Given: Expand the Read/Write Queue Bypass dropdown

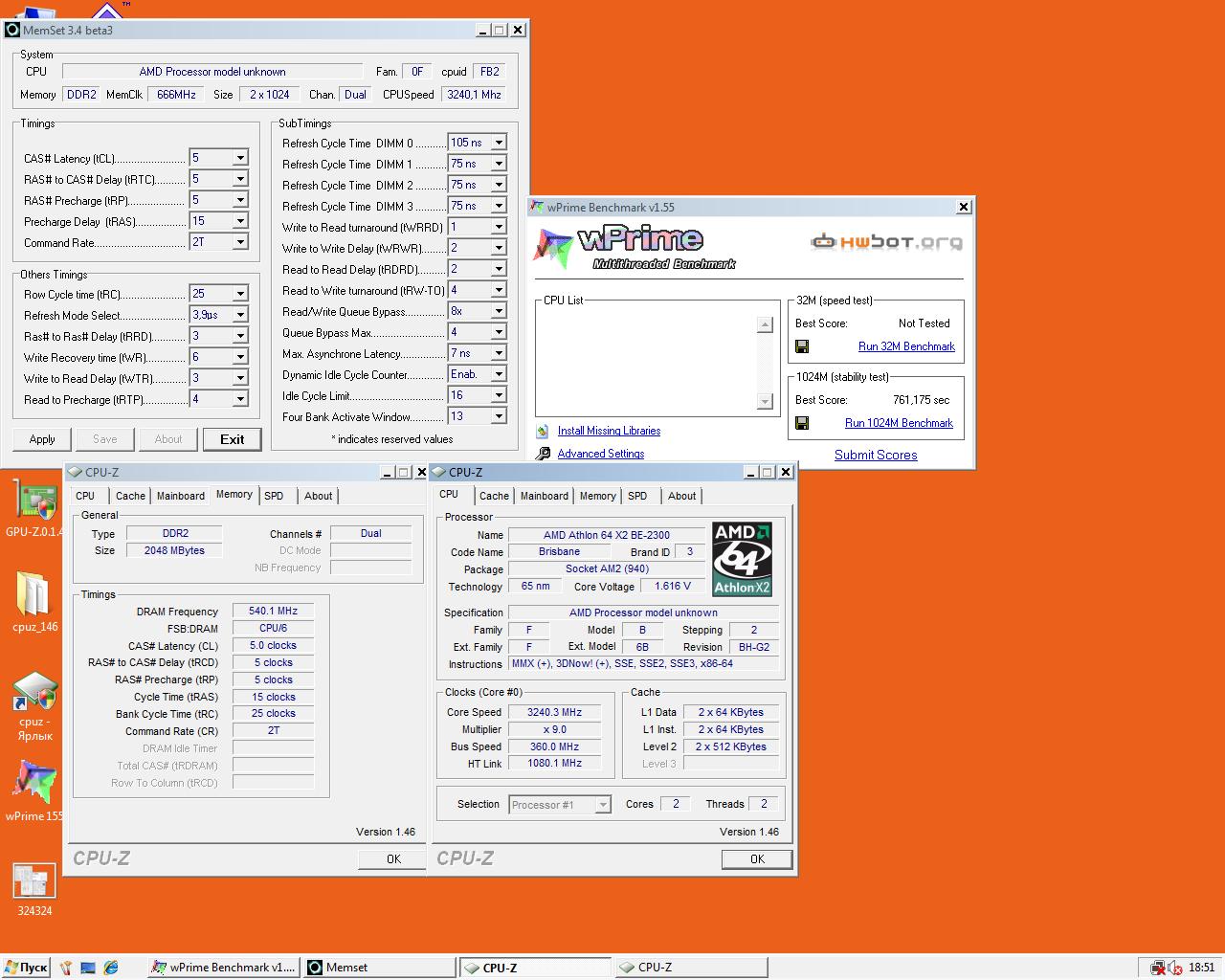Looking at the screenshot, I should point(499,311).
